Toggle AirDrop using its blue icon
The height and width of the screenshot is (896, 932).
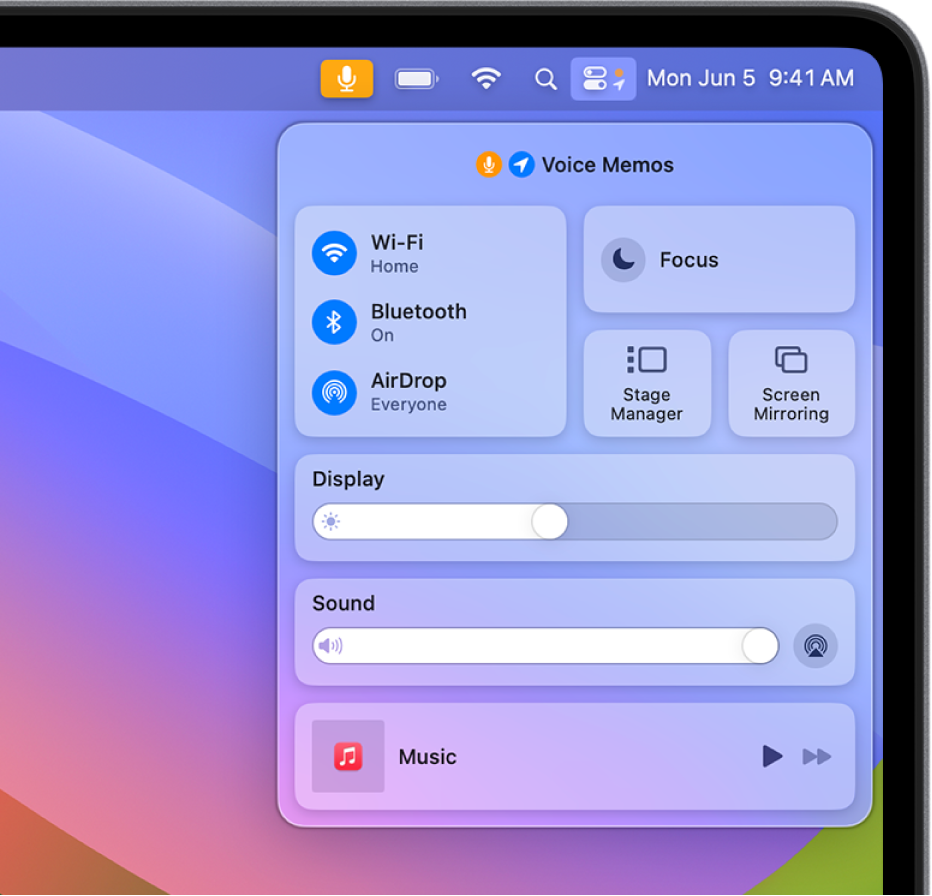coord(334,392)
